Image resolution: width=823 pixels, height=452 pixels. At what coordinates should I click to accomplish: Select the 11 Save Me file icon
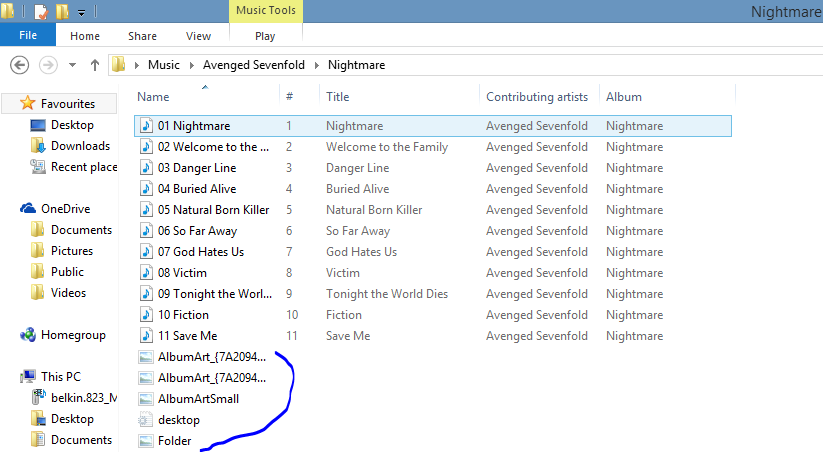pyautogui.click(x=146, y=336)
